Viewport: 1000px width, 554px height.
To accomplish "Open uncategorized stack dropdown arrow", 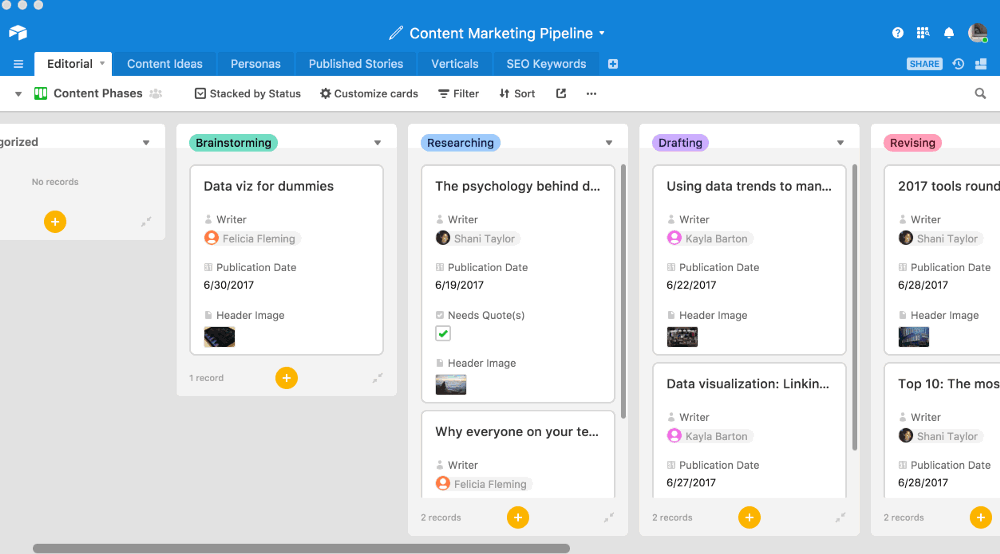I will (146, 143).
